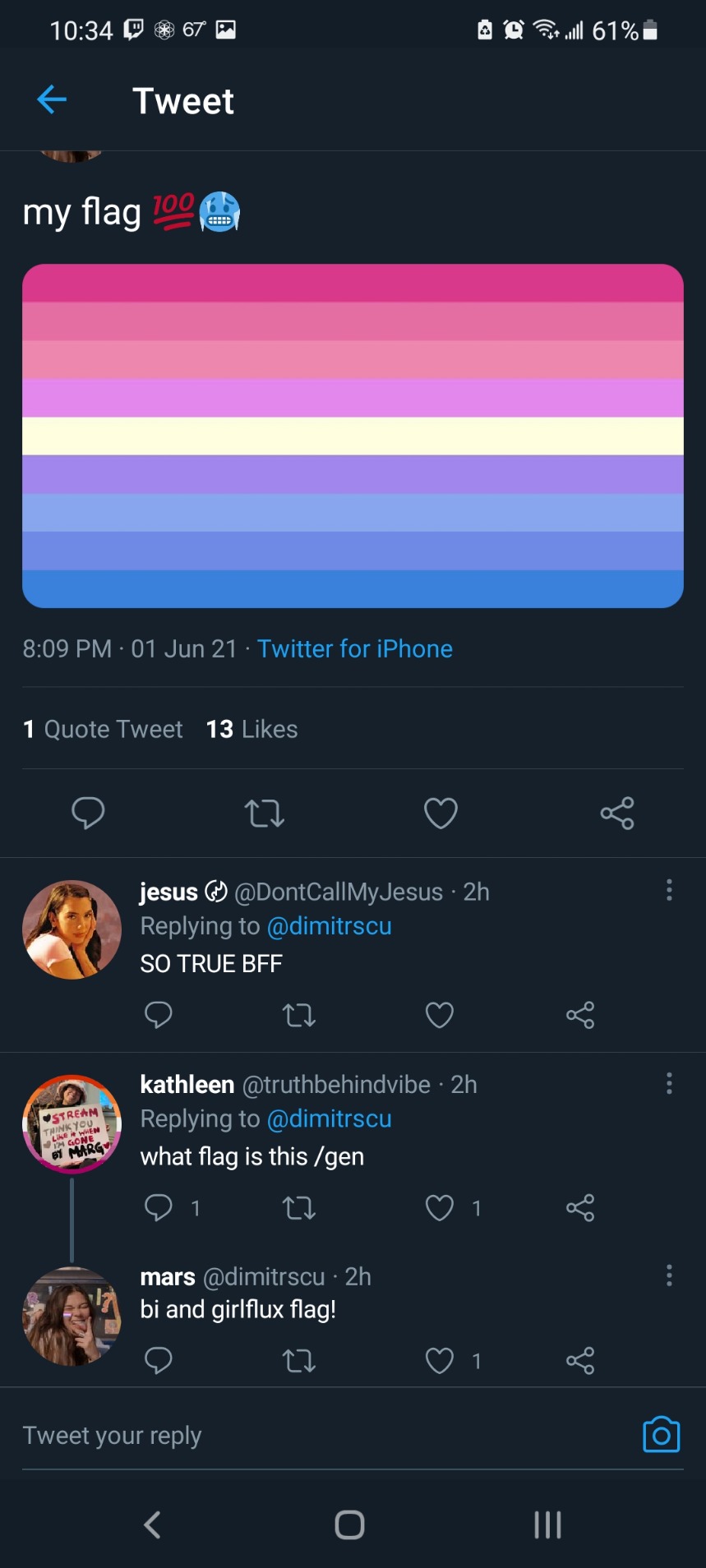Open camera icon next to reply field
Image resolution: width=706 pixels, height=1568 pixels.
point(661,1435)
